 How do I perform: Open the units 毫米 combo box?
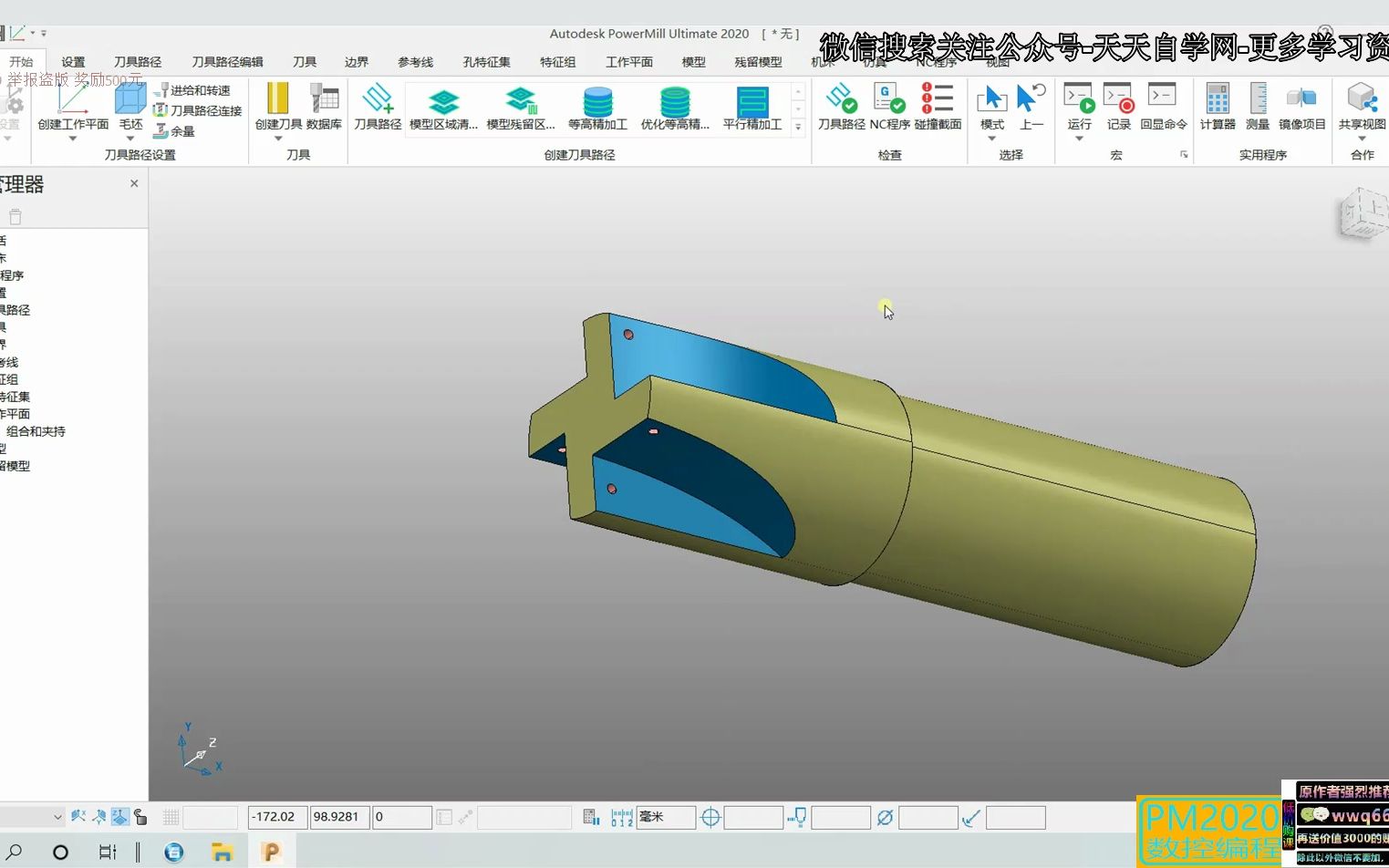coord(666,817)
